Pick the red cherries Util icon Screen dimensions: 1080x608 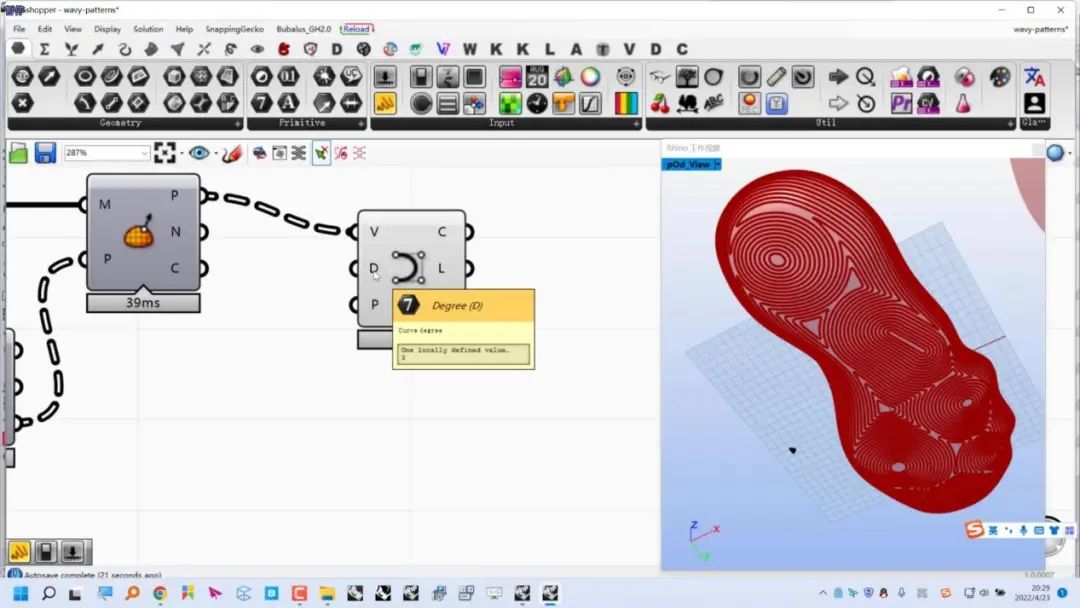(660, 103)
